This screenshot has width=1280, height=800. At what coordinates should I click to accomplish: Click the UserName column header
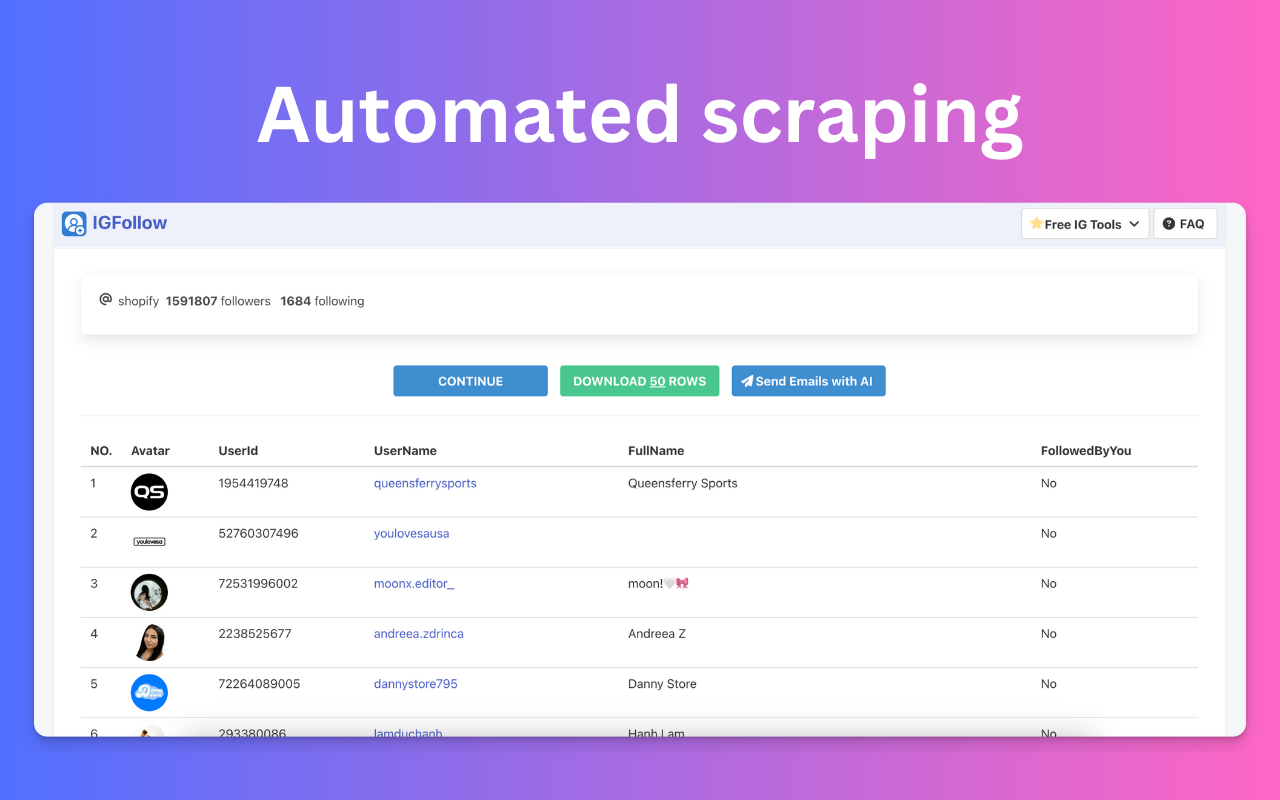[x=405, y=451]
